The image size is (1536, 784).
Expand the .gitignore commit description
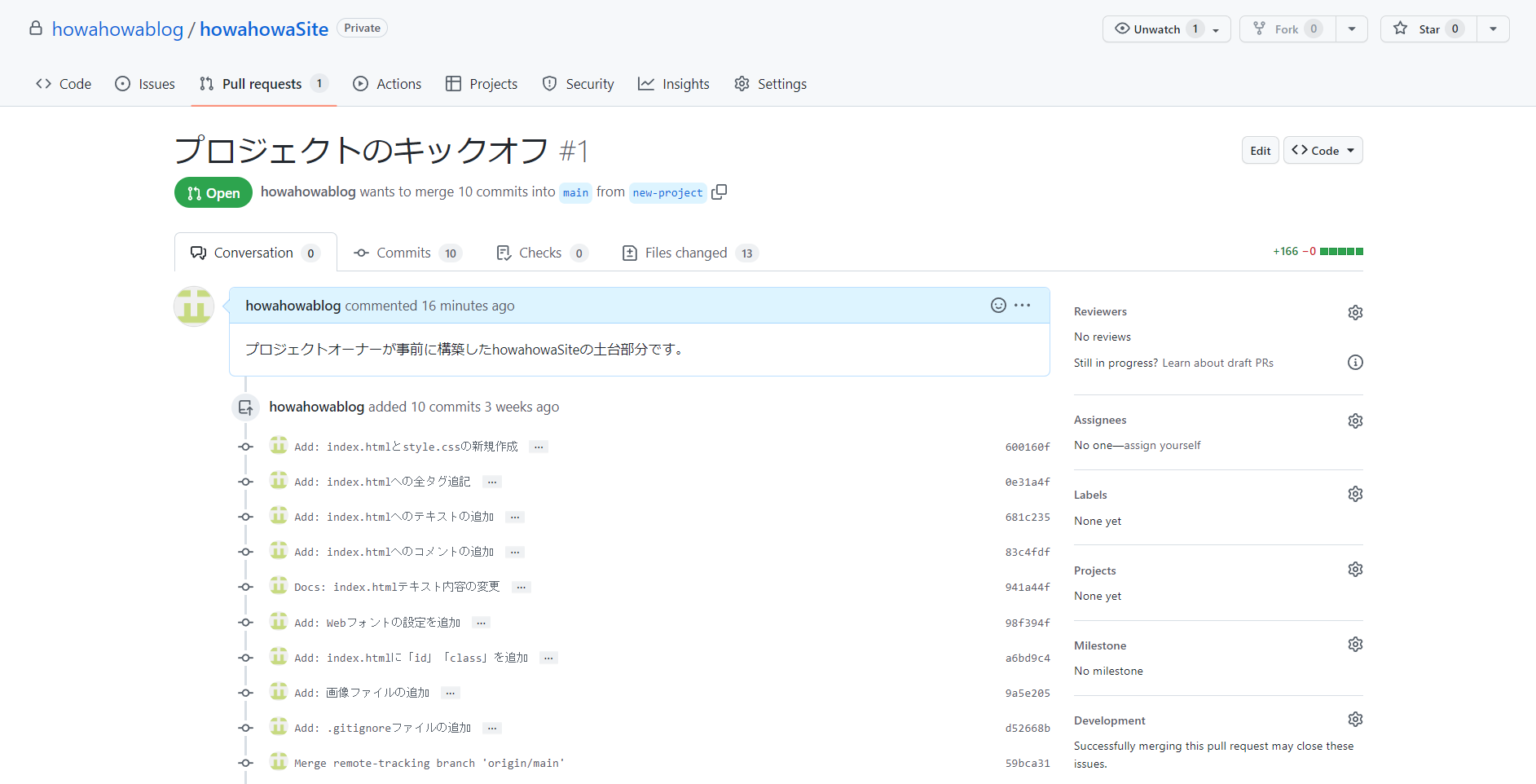click(492, 728)
